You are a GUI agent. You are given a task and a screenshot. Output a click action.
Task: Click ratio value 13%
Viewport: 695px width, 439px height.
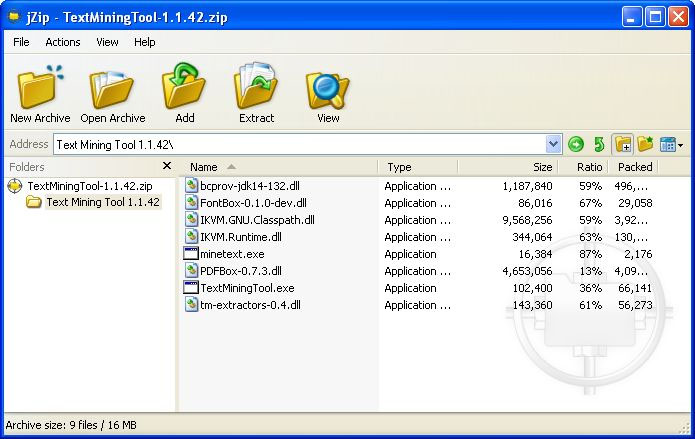point(590,271)
